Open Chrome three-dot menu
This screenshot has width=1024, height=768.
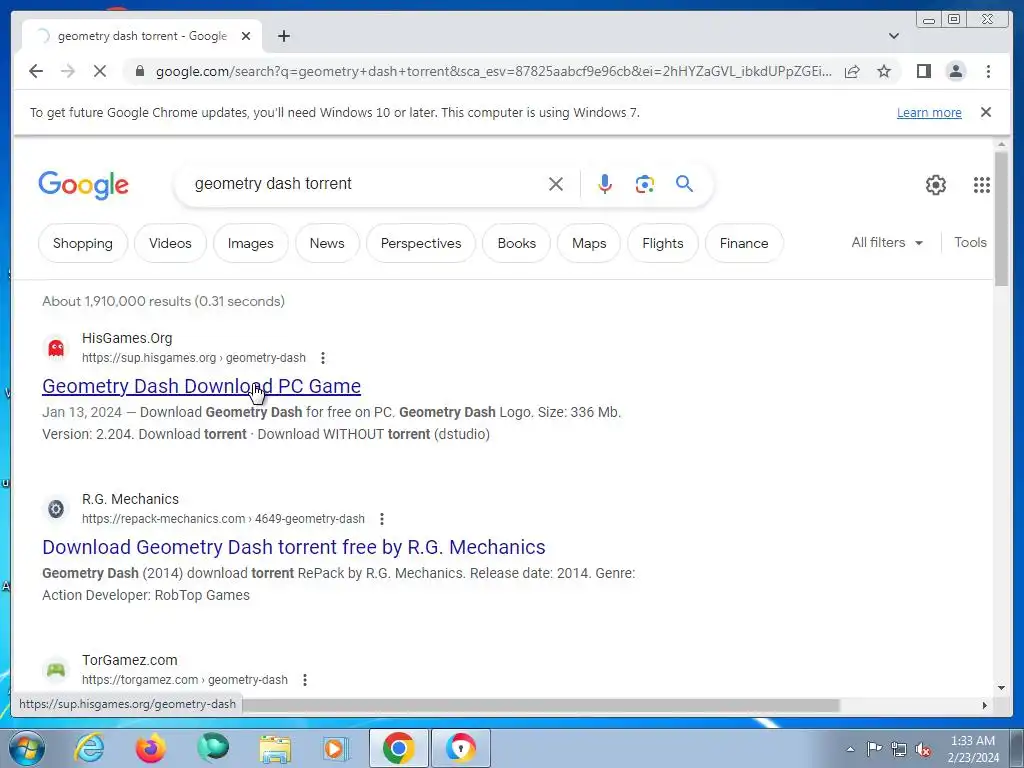pyautogui.click(x=988, y=71)
